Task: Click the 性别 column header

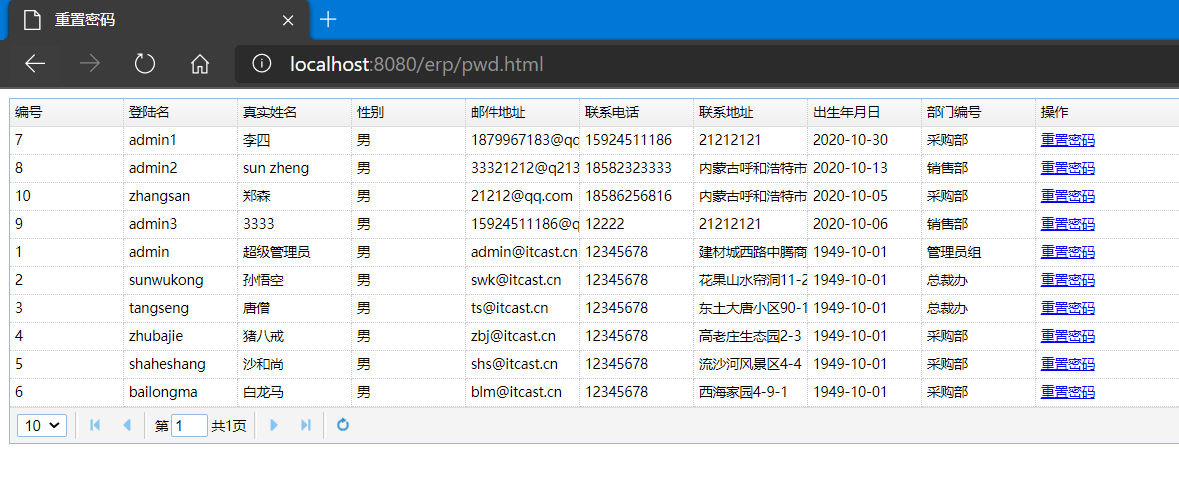Action: point(408,113)
